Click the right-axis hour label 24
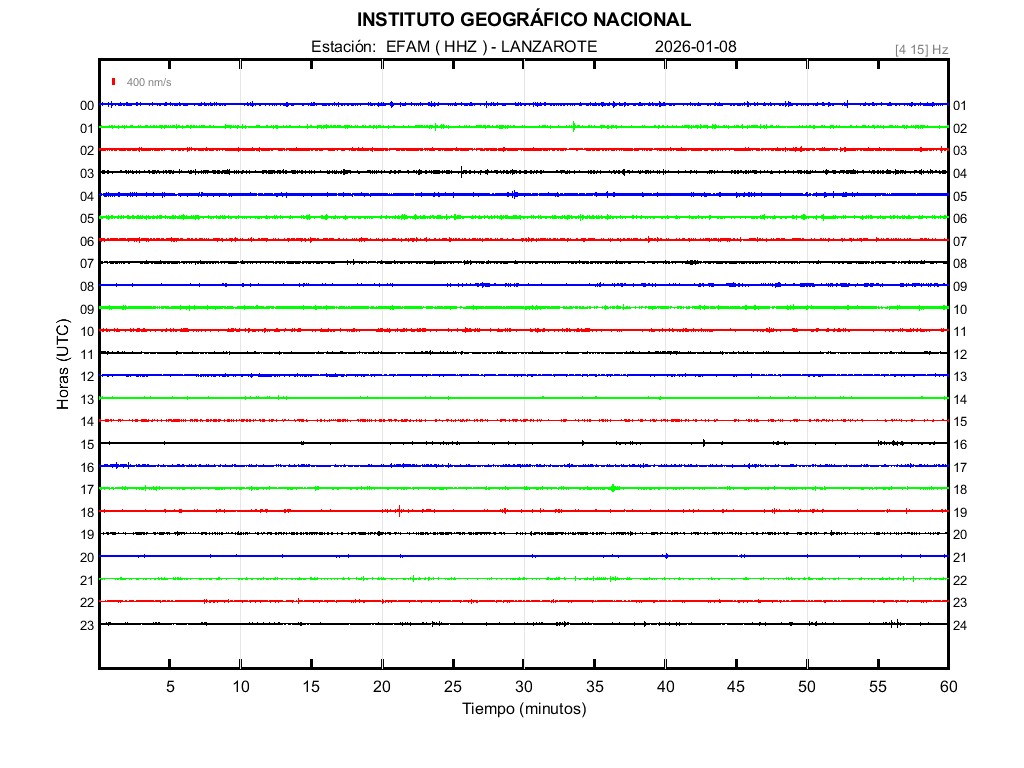1024x768 pixels. tap(960, 625)
